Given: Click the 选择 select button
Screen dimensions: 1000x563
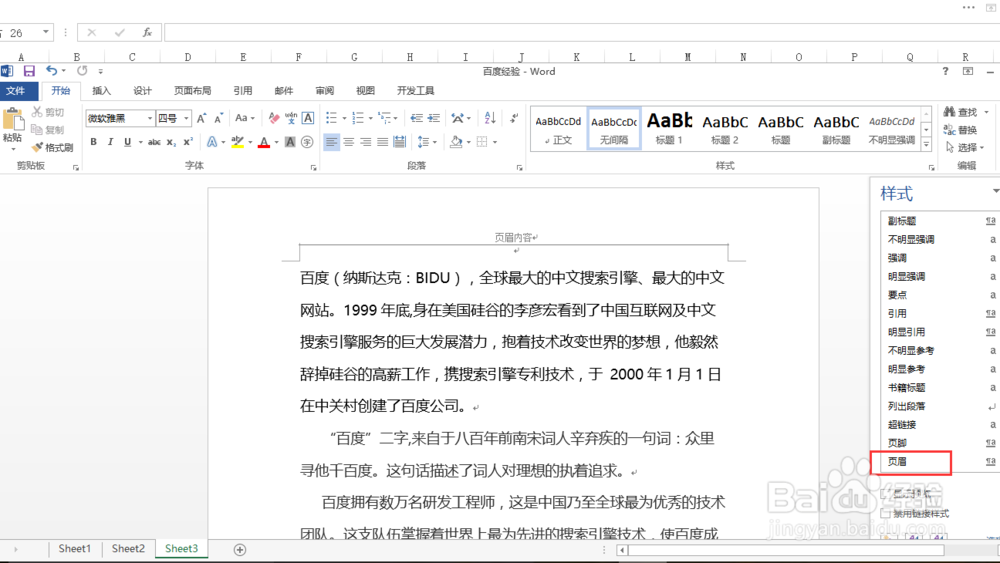Looking at the screenshot, I should pos(964,147).
